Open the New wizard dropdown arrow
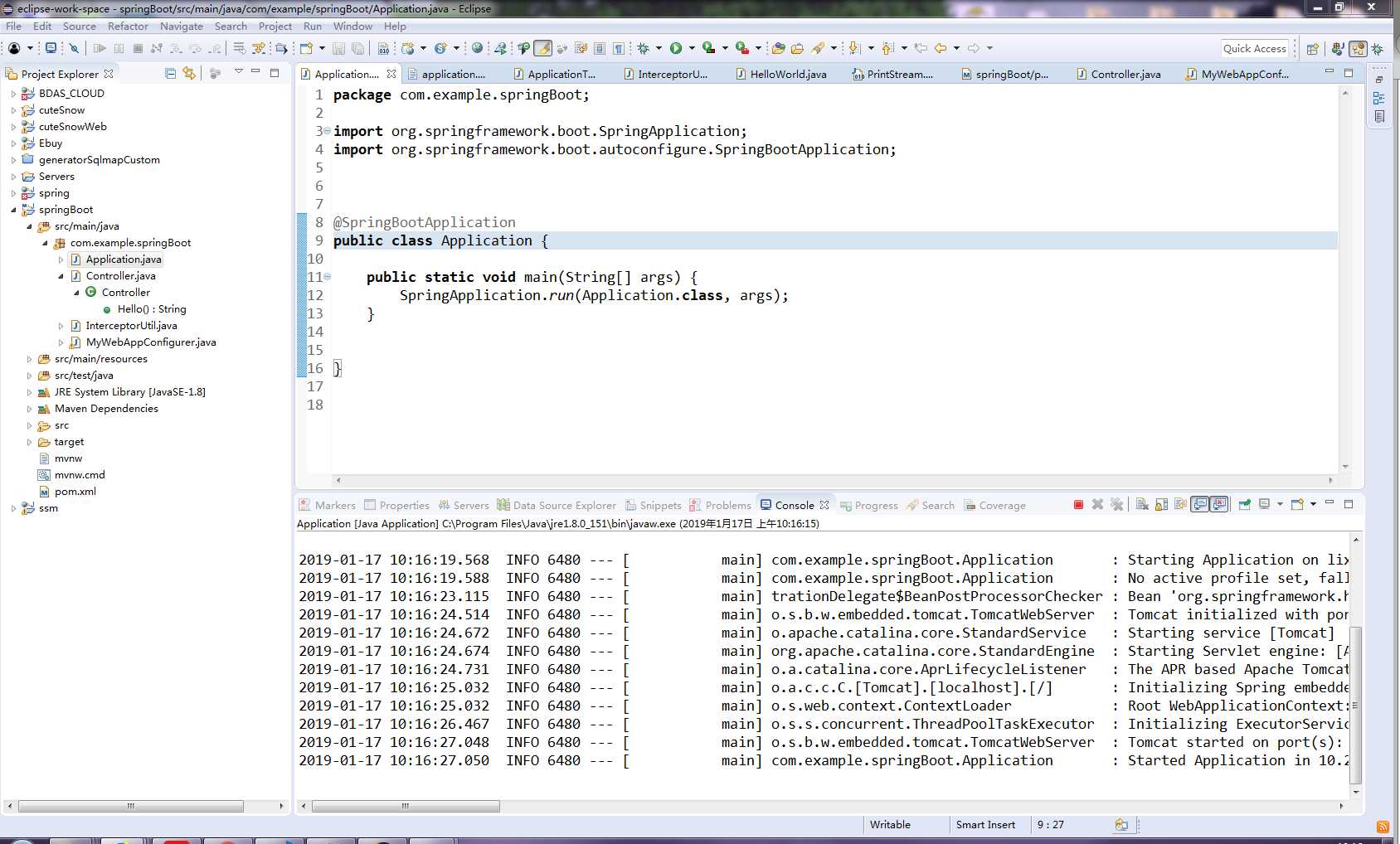 (321, 48)
